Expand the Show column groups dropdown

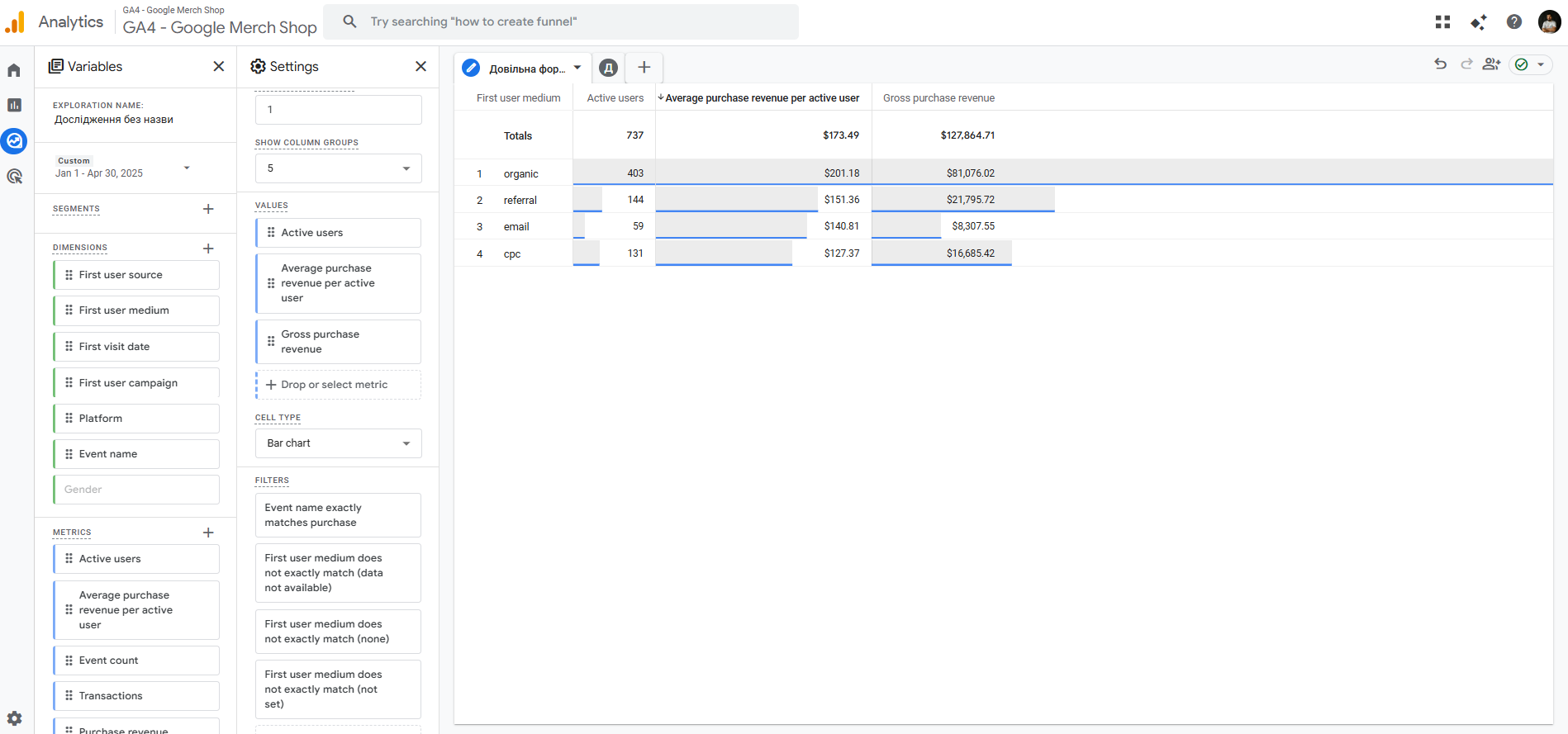click(x=339, y=168)
